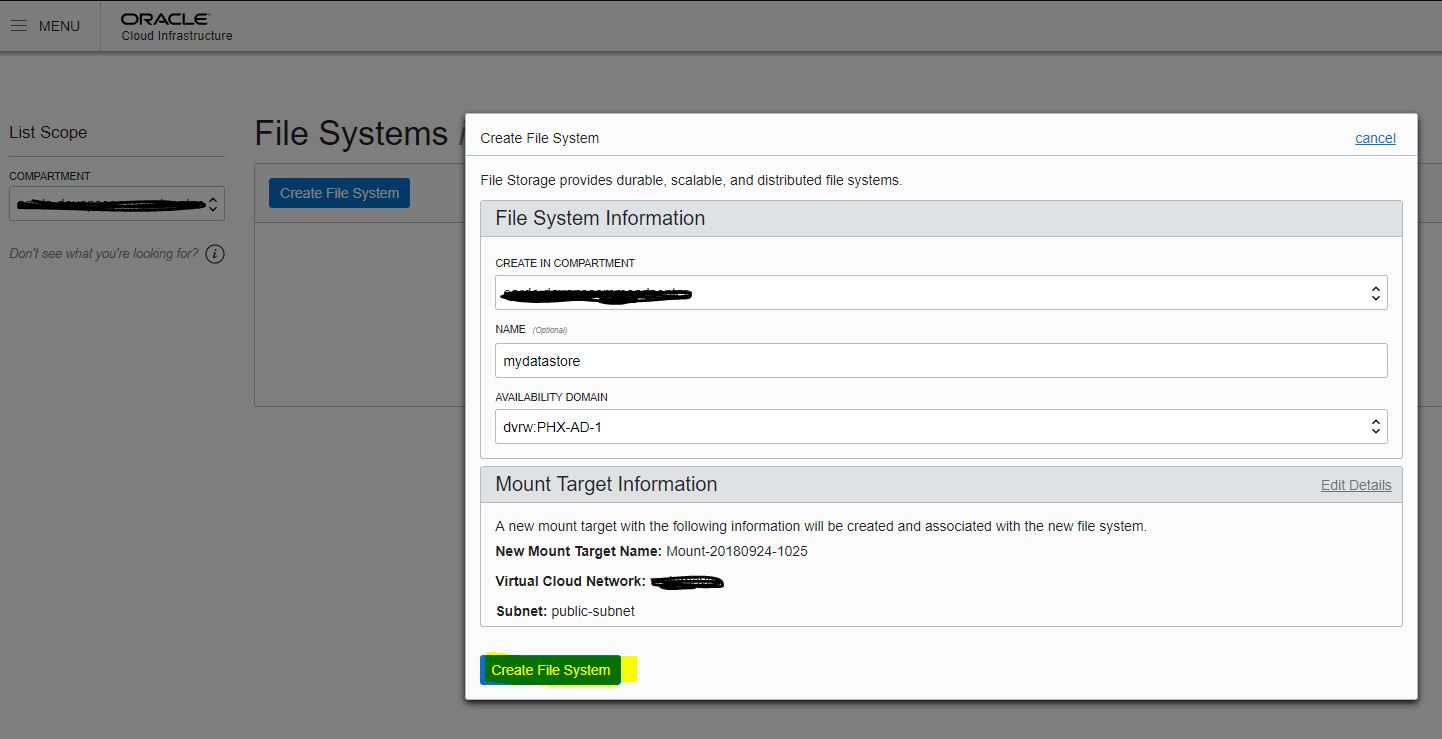Click the cancel link in the dialog

click(1375, 138)
